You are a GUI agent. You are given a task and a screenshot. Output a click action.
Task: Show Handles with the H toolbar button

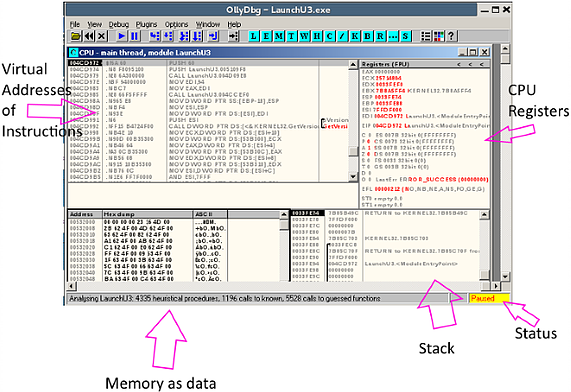317,36
